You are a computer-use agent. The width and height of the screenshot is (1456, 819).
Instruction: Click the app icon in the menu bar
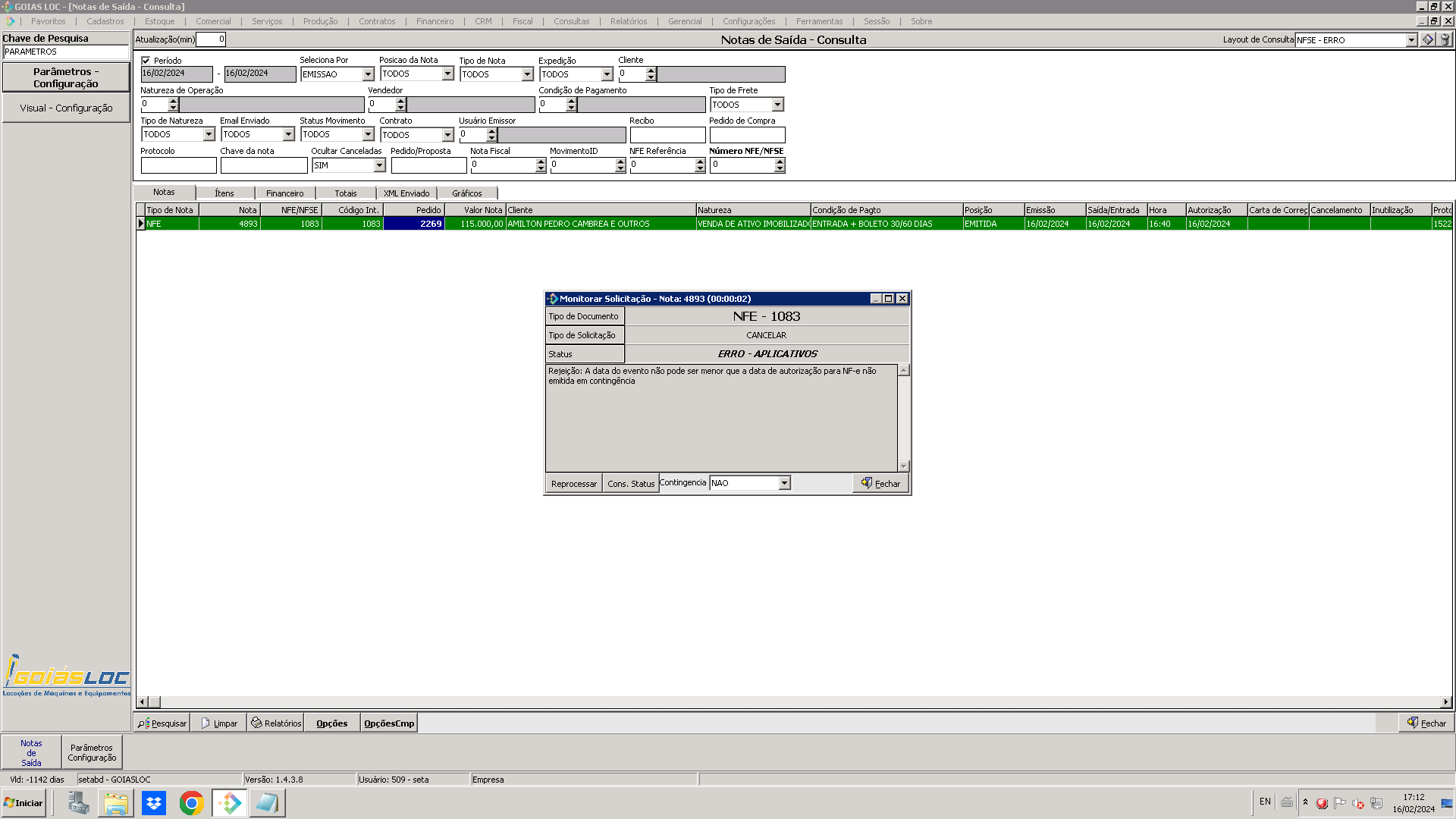[10, 21]
